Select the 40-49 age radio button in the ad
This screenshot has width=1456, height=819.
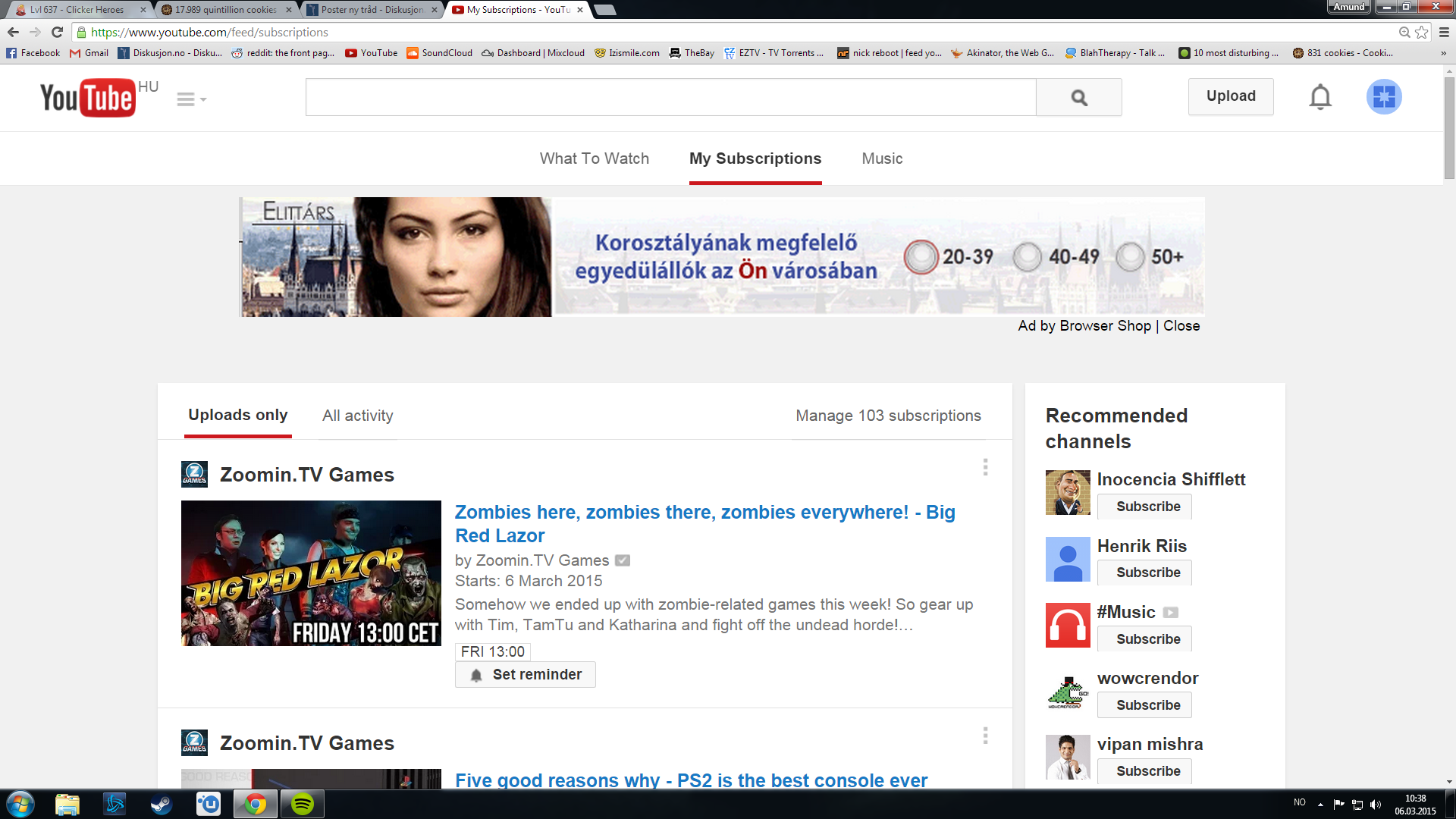click(x=1027, y=256)
